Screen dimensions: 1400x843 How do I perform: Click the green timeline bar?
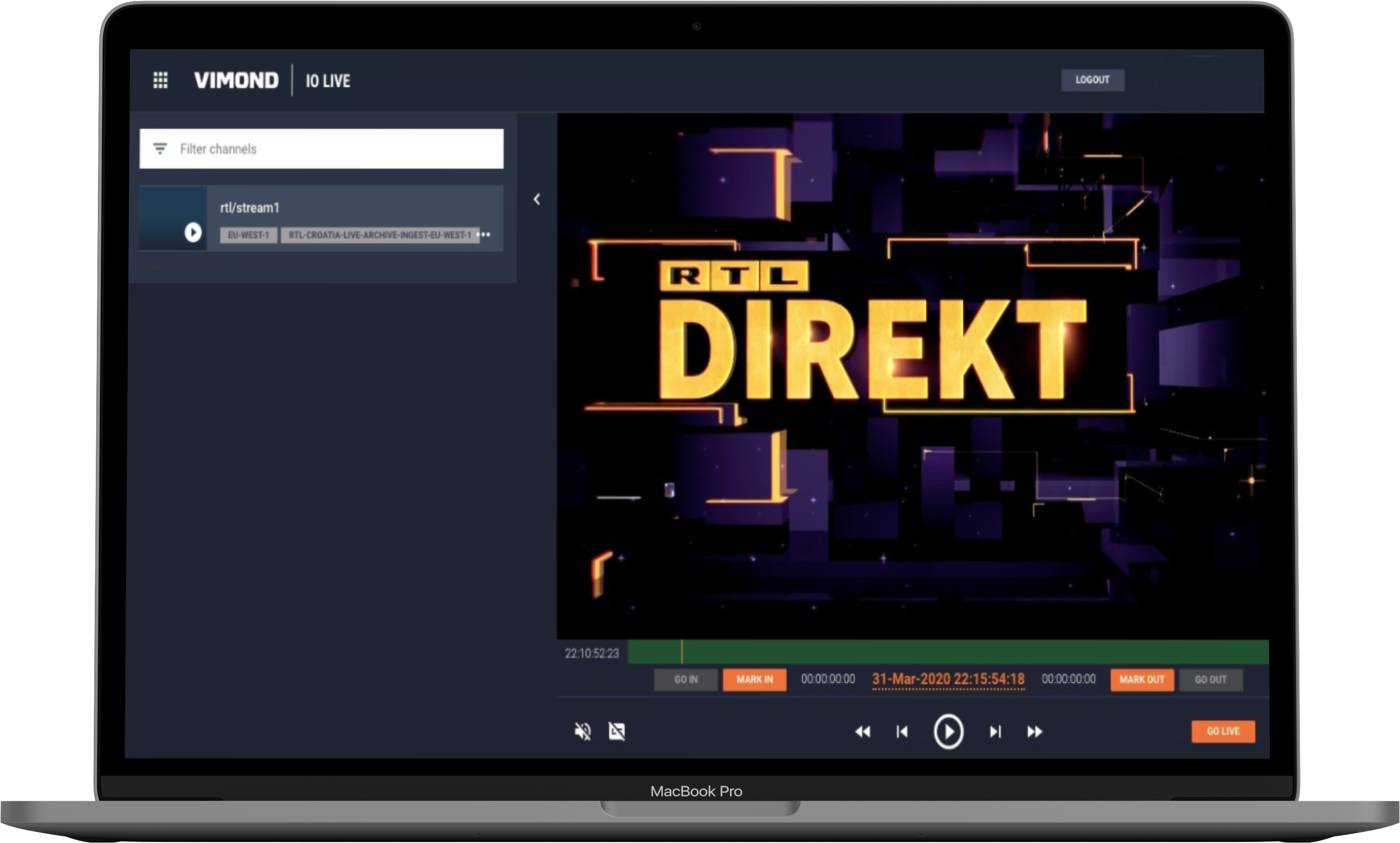click(947, 652)
